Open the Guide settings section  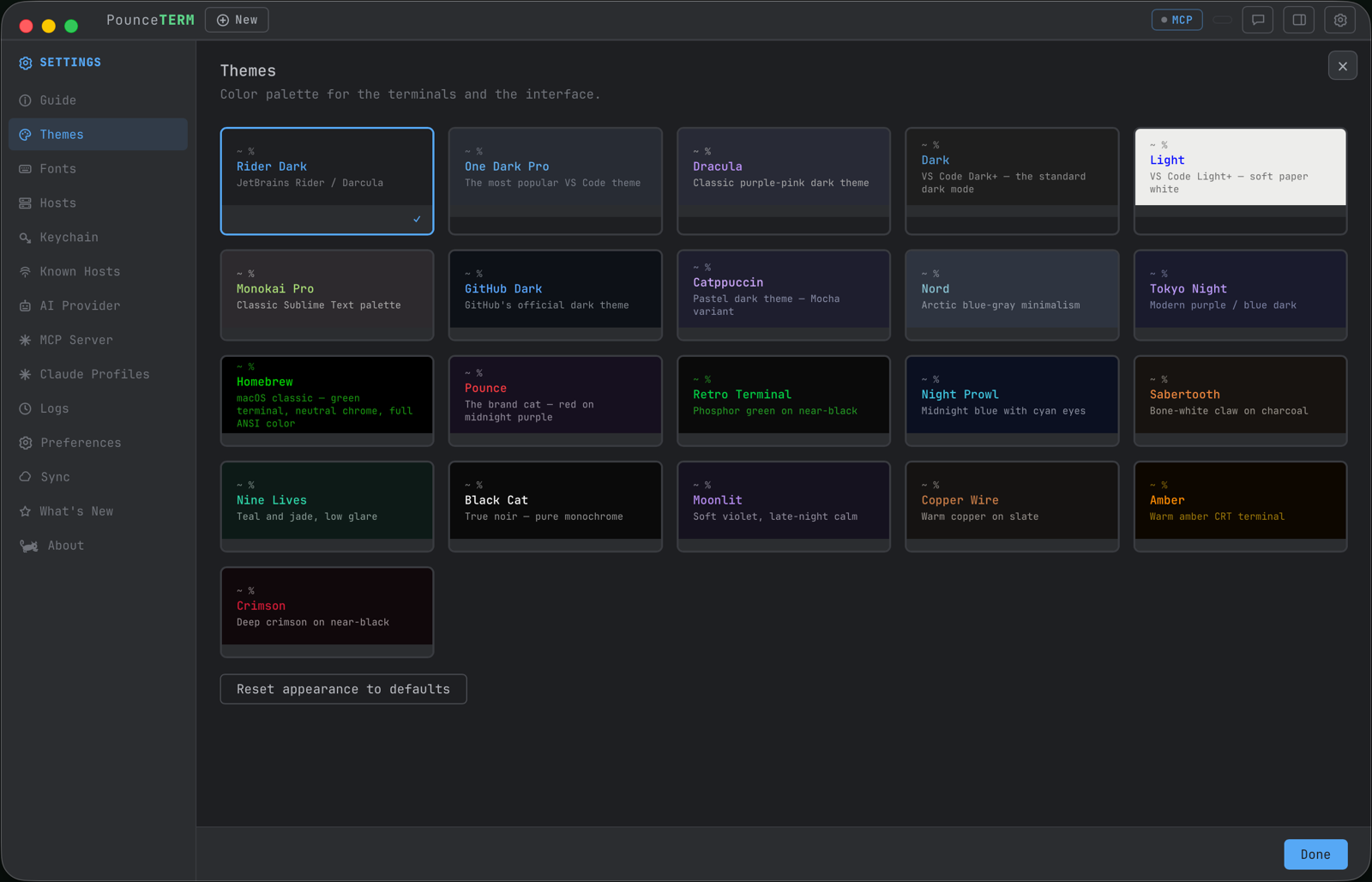tap(99, 100)
